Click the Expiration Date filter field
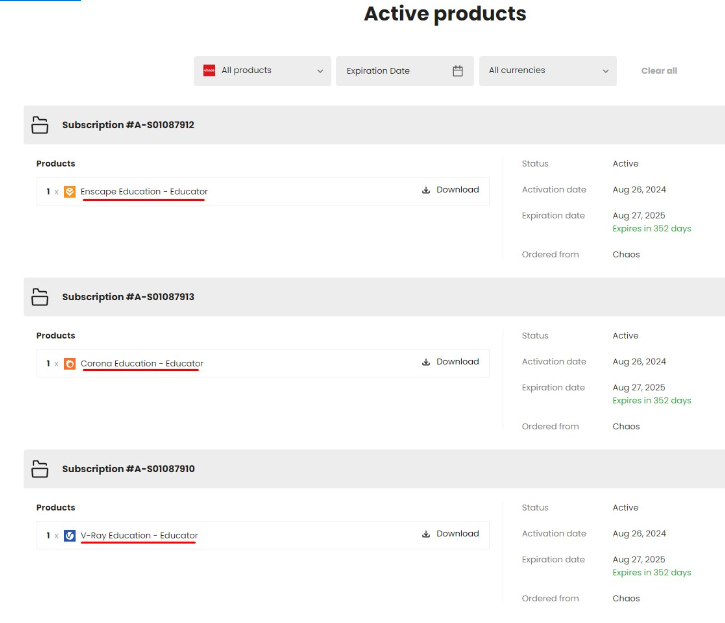Image resolution: width=725 pixels, height=623 pixels. [x=405, y=71]
